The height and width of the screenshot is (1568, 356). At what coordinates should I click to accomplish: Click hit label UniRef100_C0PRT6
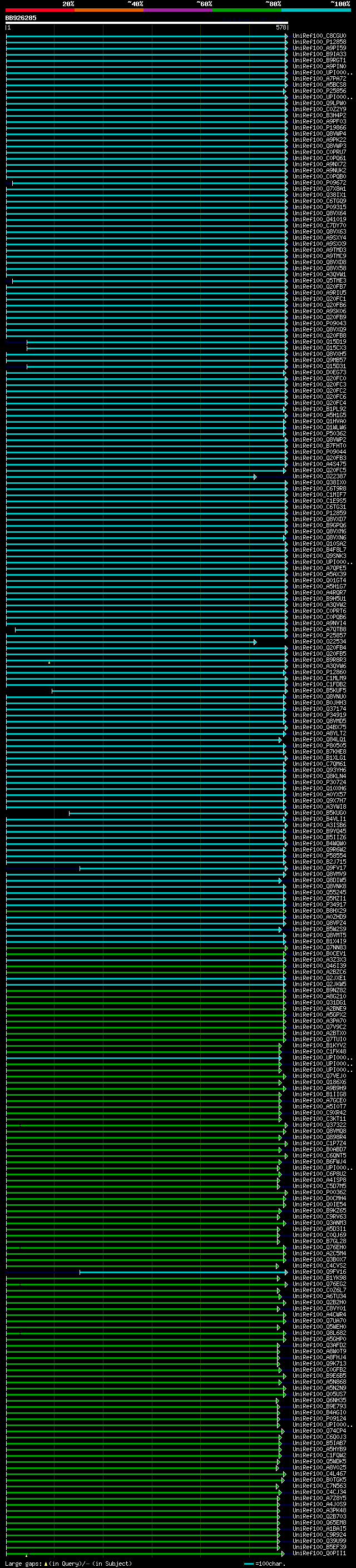319,611
